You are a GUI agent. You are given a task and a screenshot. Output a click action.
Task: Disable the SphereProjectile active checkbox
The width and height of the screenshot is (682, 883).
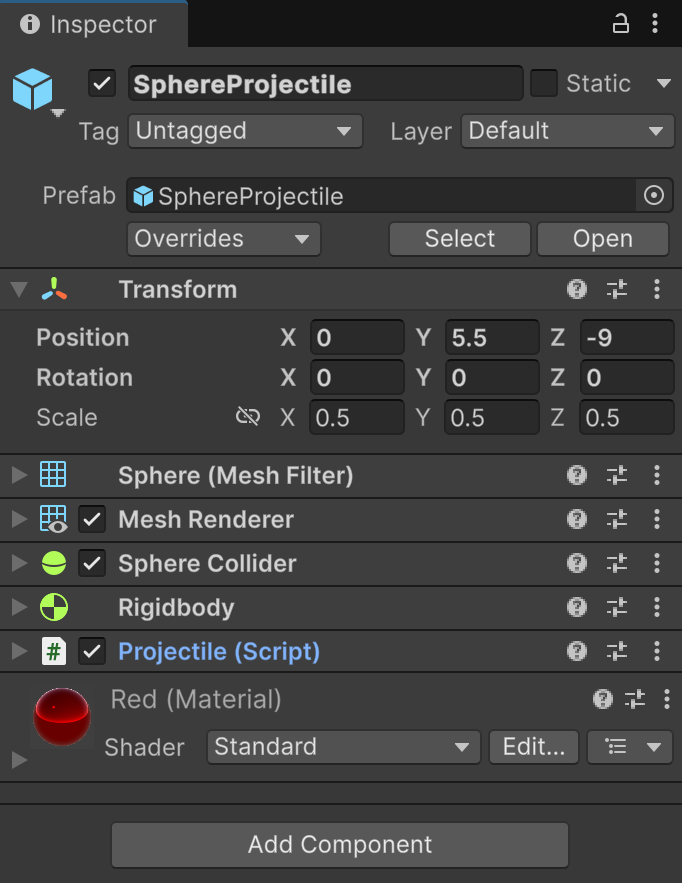102,84
